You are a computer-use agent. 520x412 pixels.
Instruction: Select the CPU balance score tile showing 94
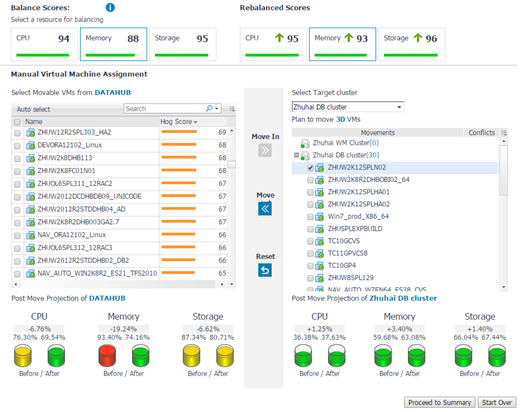tap(44, 44)
